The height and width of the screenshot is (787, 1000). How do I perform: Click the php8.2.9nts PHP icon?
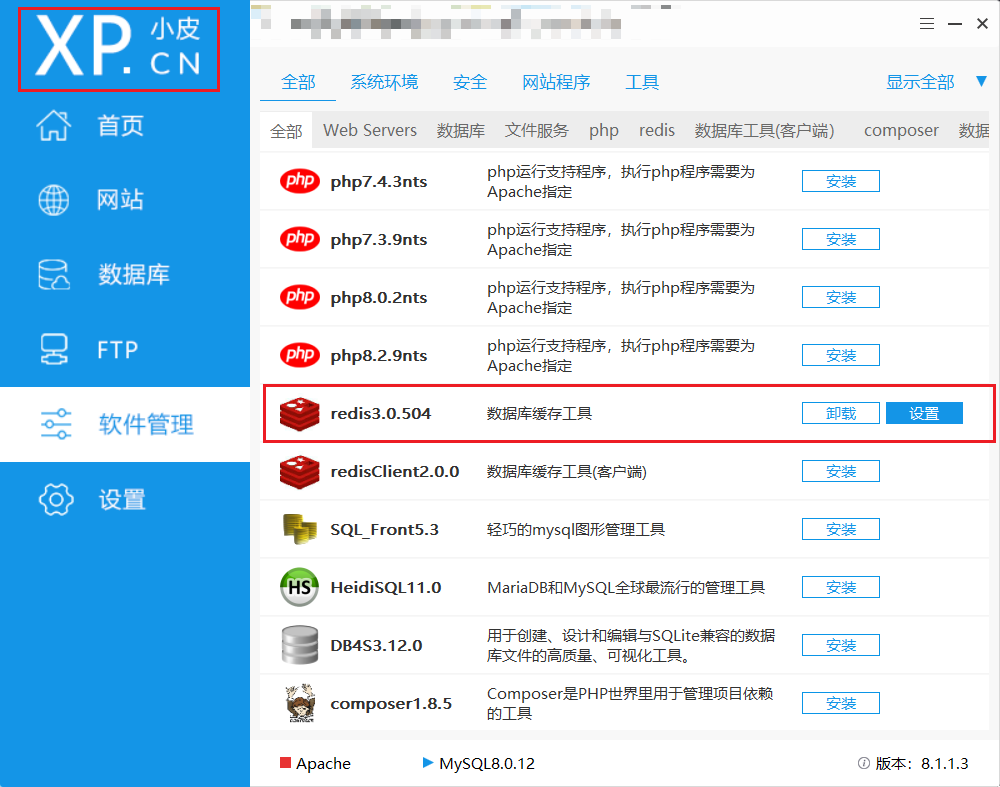[x=300, y=355]
